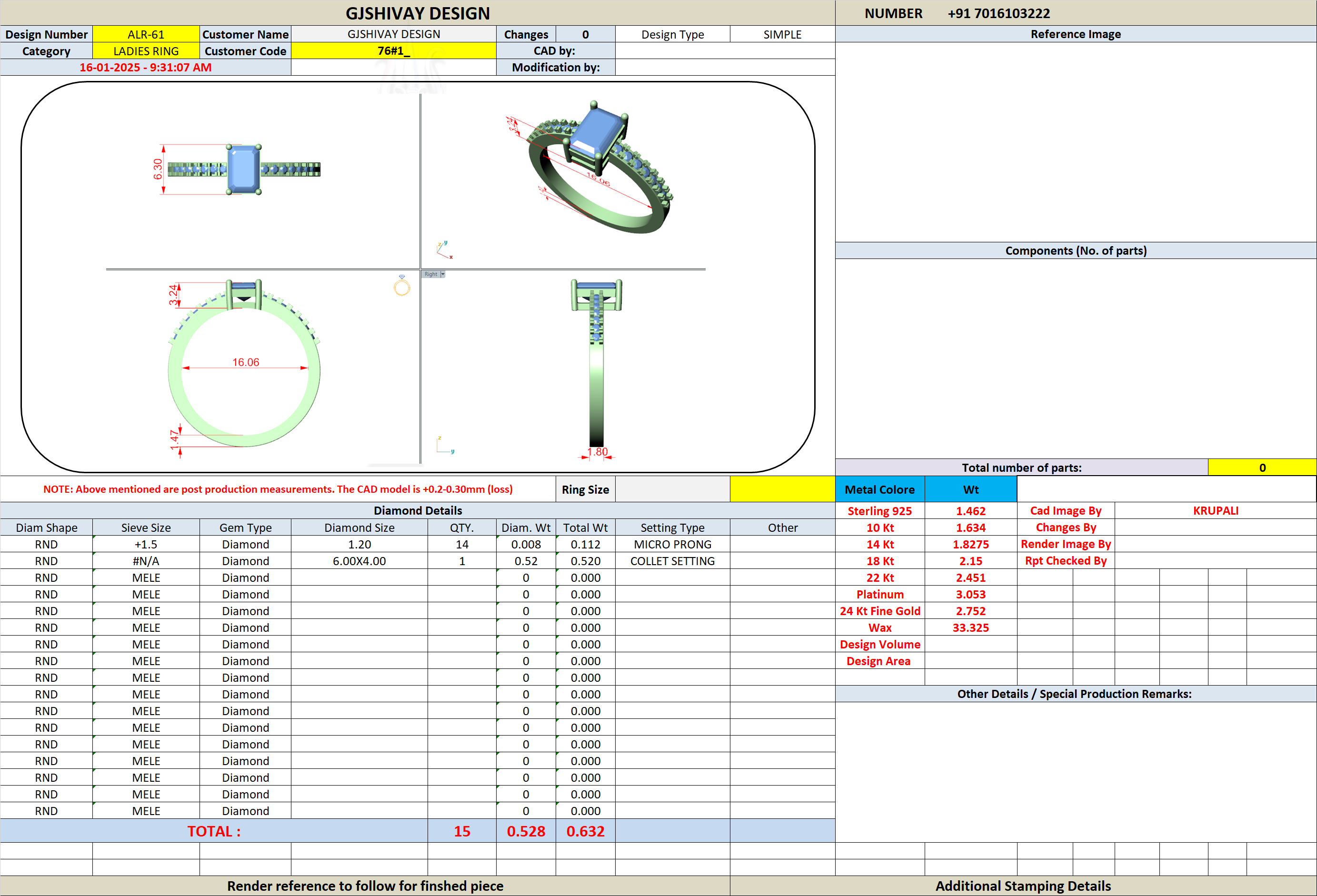Screen dimensions: 1317x896
Task: Click the 33.325 wax weight value
Action: 971,627
